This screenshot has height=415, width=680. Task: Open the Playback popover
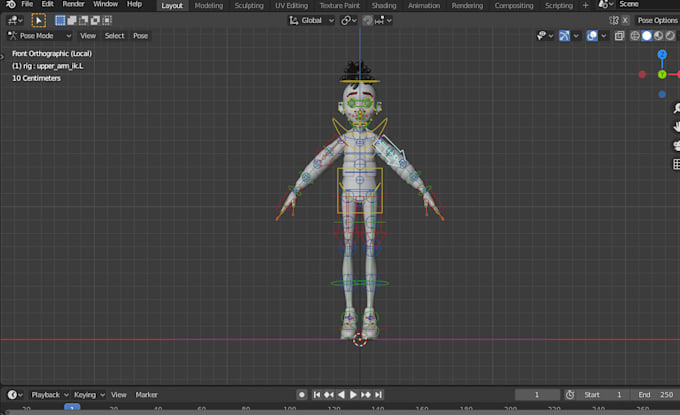pos(49,395)
